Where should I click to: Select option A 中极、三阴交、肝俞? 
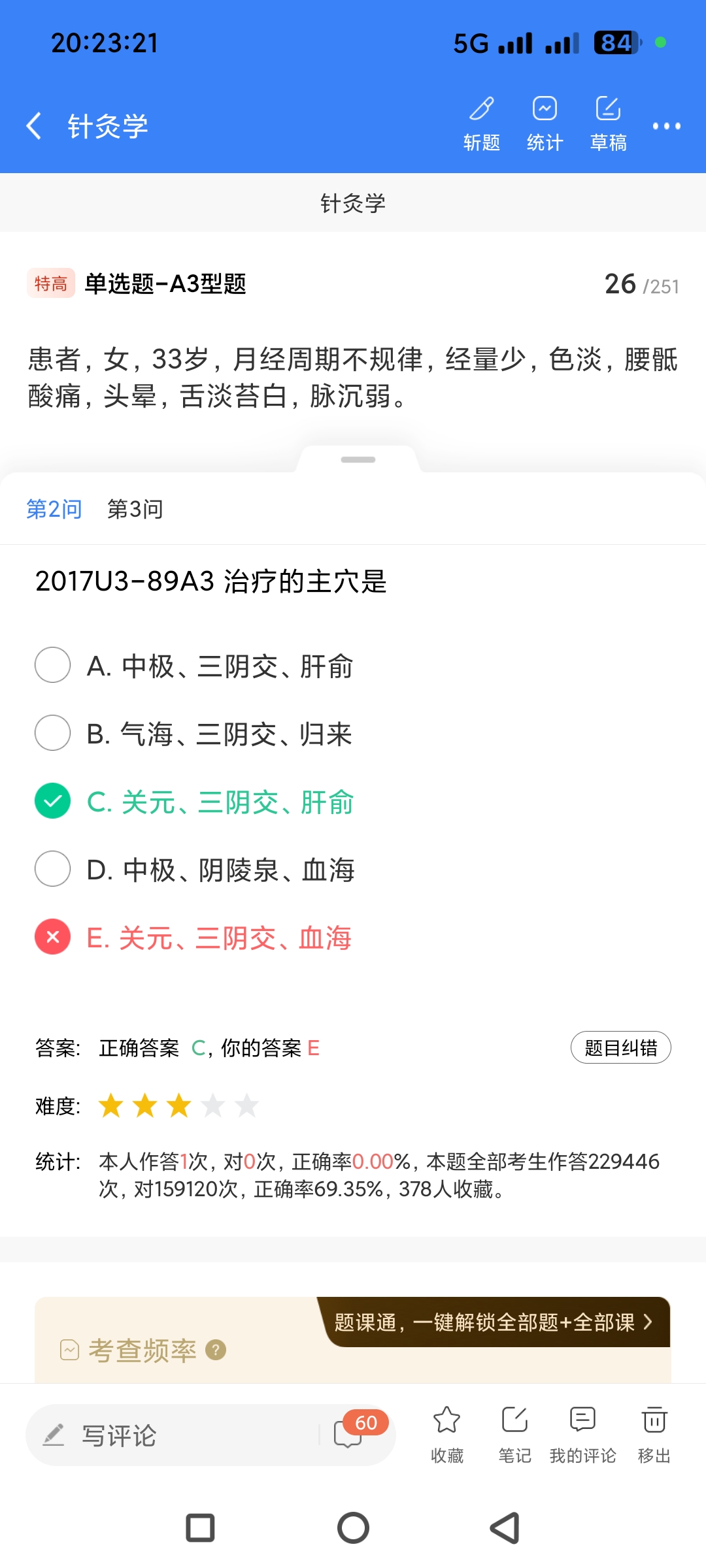pos(53,665)
